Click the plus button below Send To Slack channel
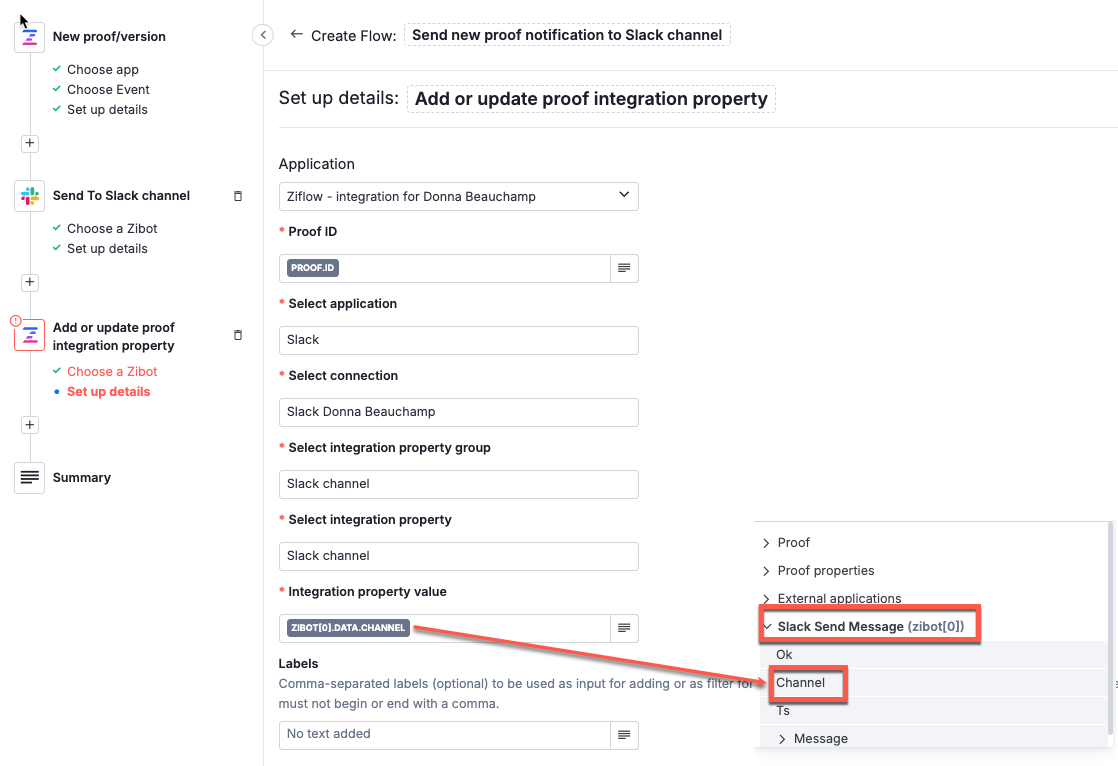The image size is (1118, 766). 29,282
